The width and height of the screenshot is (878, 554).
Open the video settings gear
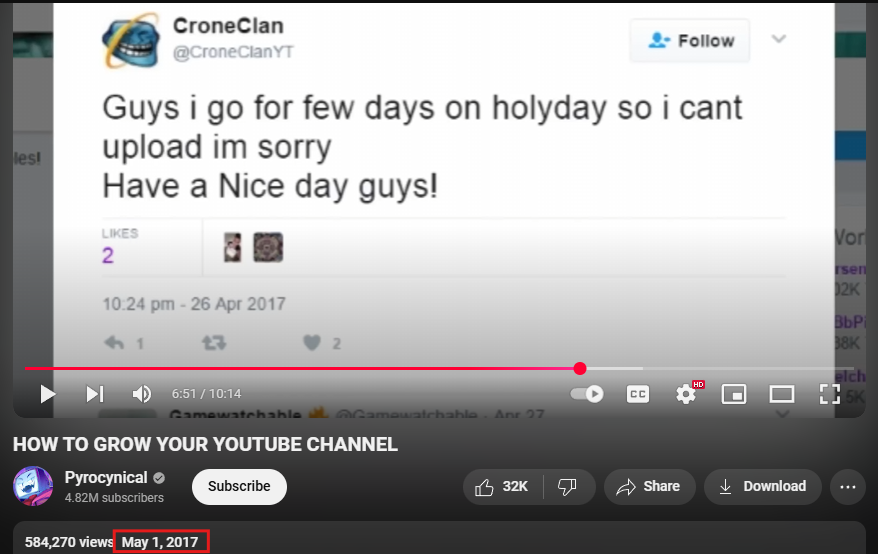click(686, 394)
